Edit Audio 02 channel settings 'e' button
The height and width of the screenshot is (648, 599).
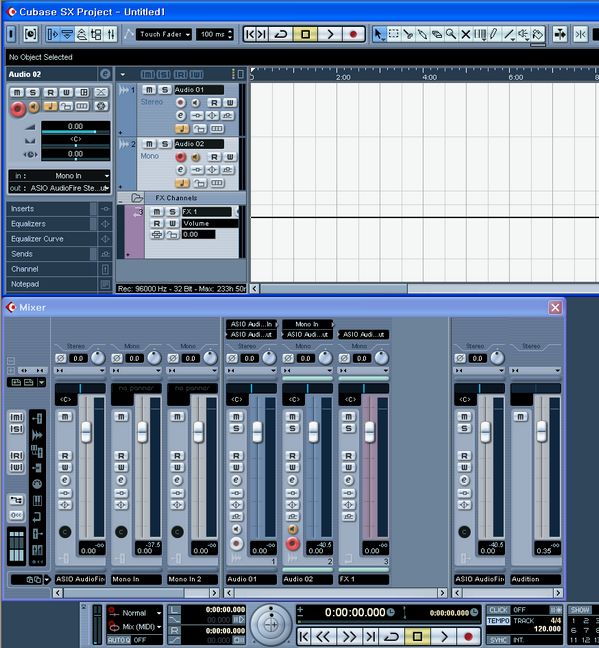(x=181, y=170)
